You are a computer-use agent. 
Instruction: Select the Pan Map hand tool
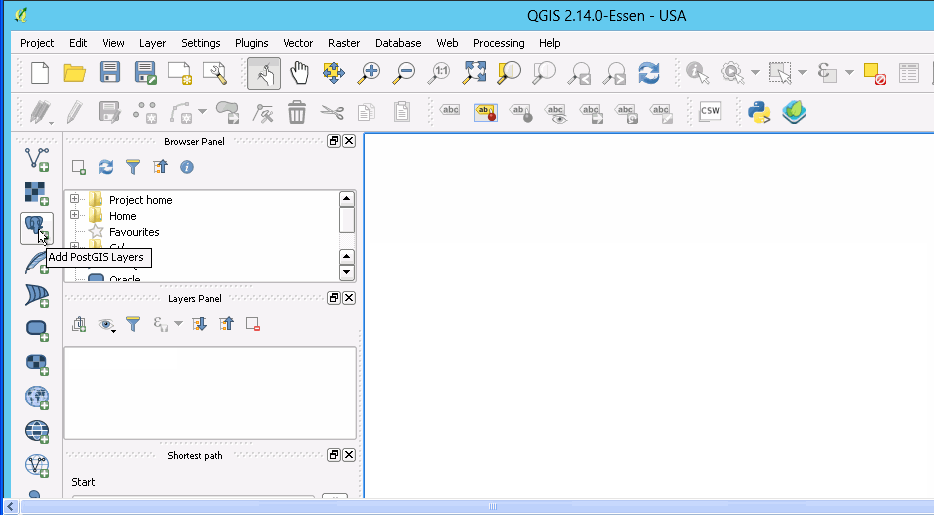[299, 73]
